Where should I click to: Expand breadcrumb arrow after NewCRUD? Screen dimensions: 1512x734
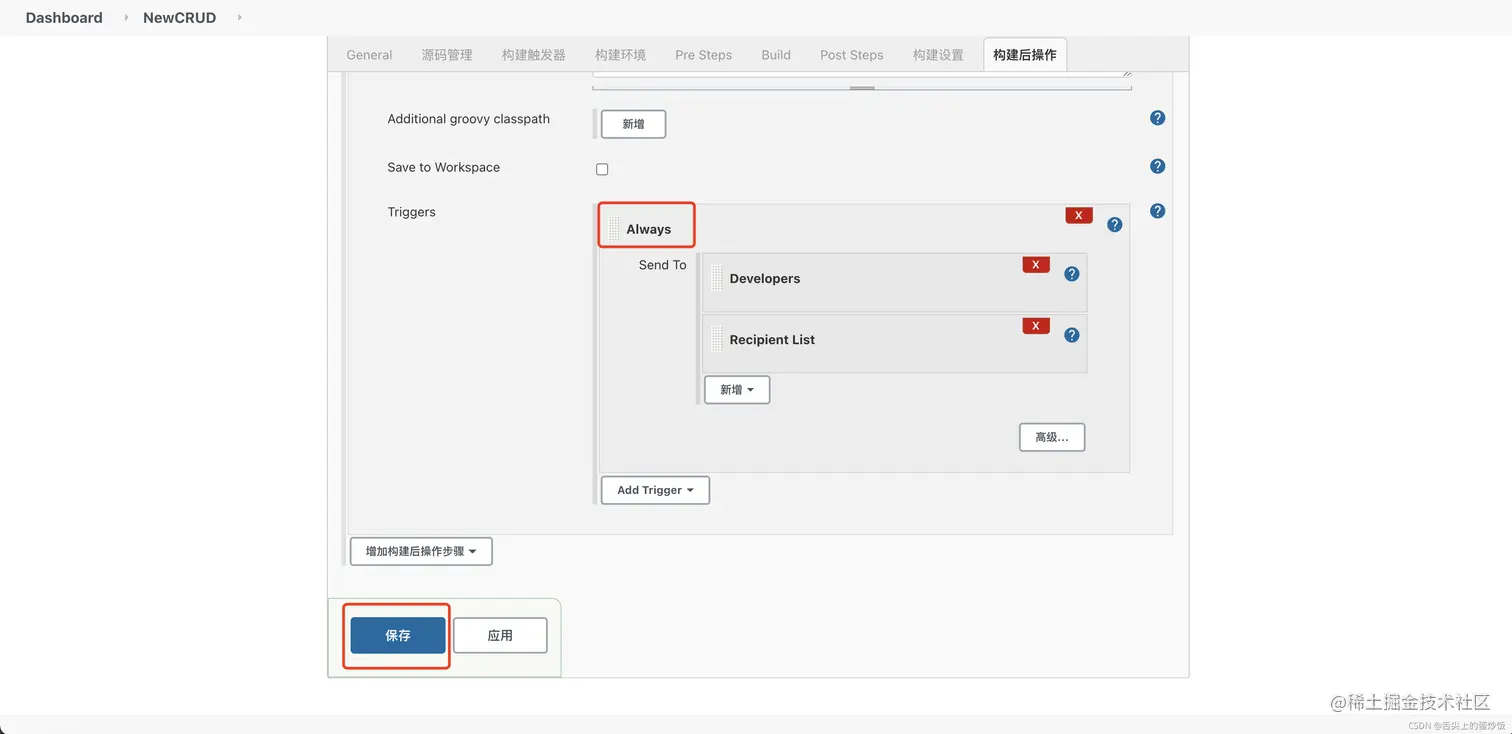pos(240,18)
